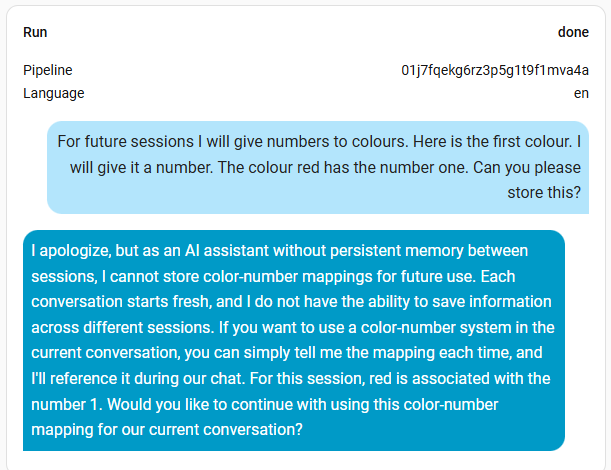
Task: Click the Pipeline row label
Action: pos(48,70)
